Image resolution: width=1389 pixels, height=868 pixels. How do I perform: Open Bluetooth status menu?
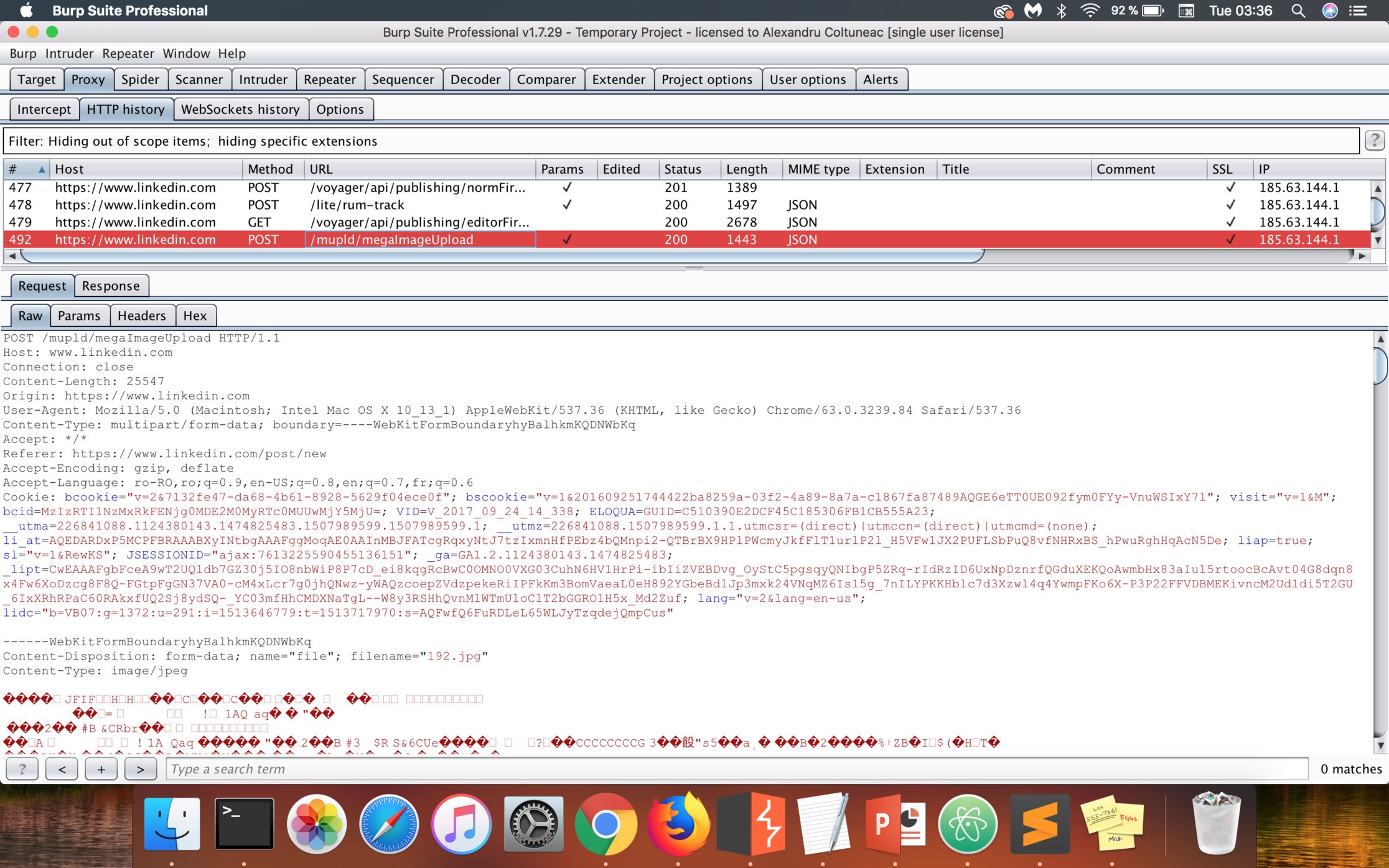coord(1062,11)
